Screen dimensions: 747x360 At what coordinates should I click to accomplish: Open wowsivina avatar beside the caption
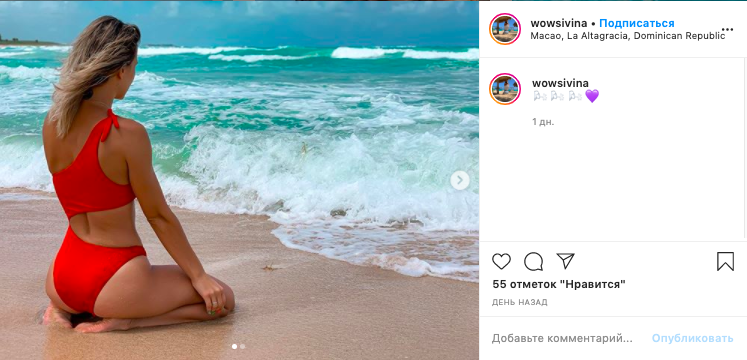coord(505,89)
